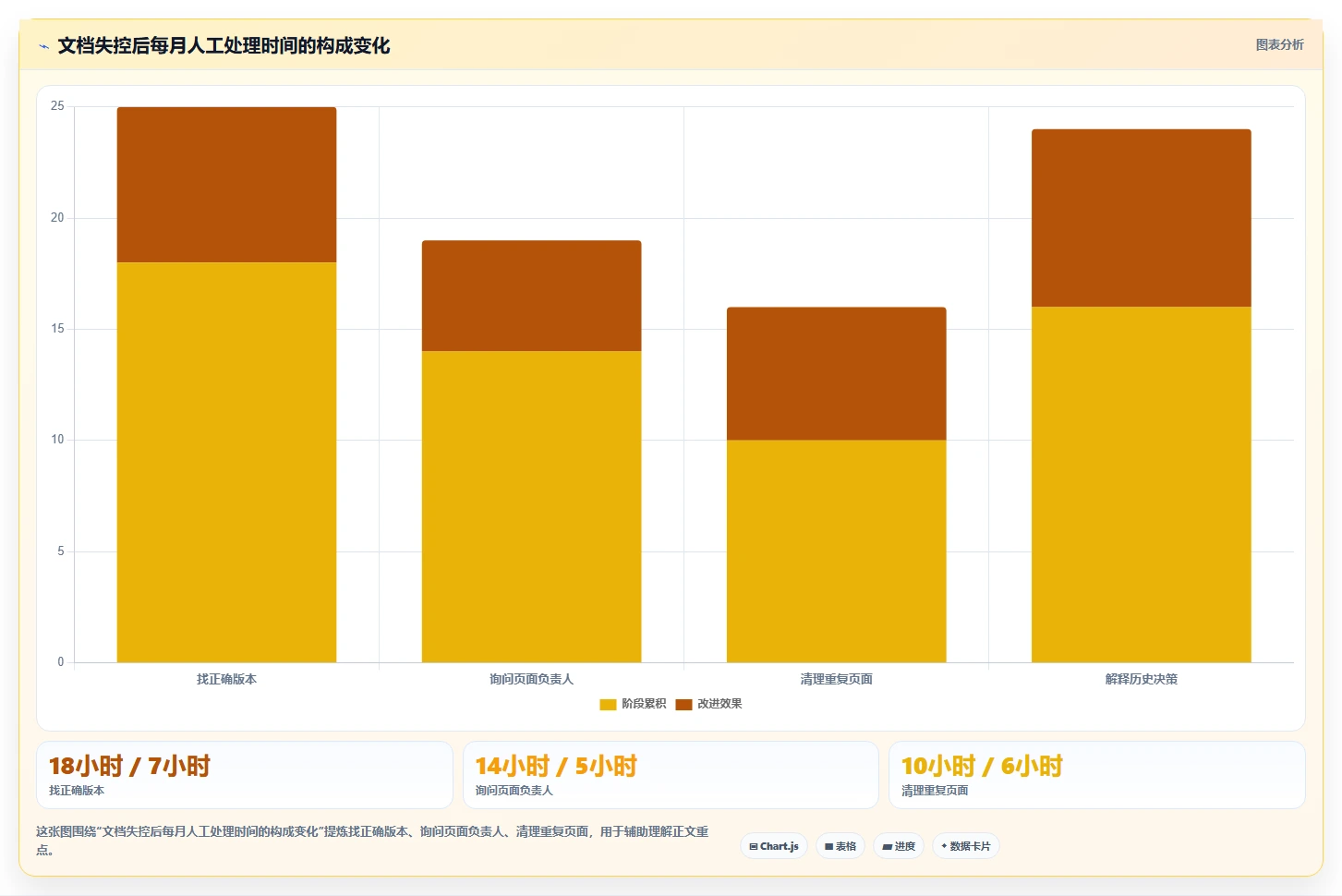Viewport: 1342px width, 896px height.
Task: Toggle the 改进效果 legend swatch
Action: (x=683, y=704)
